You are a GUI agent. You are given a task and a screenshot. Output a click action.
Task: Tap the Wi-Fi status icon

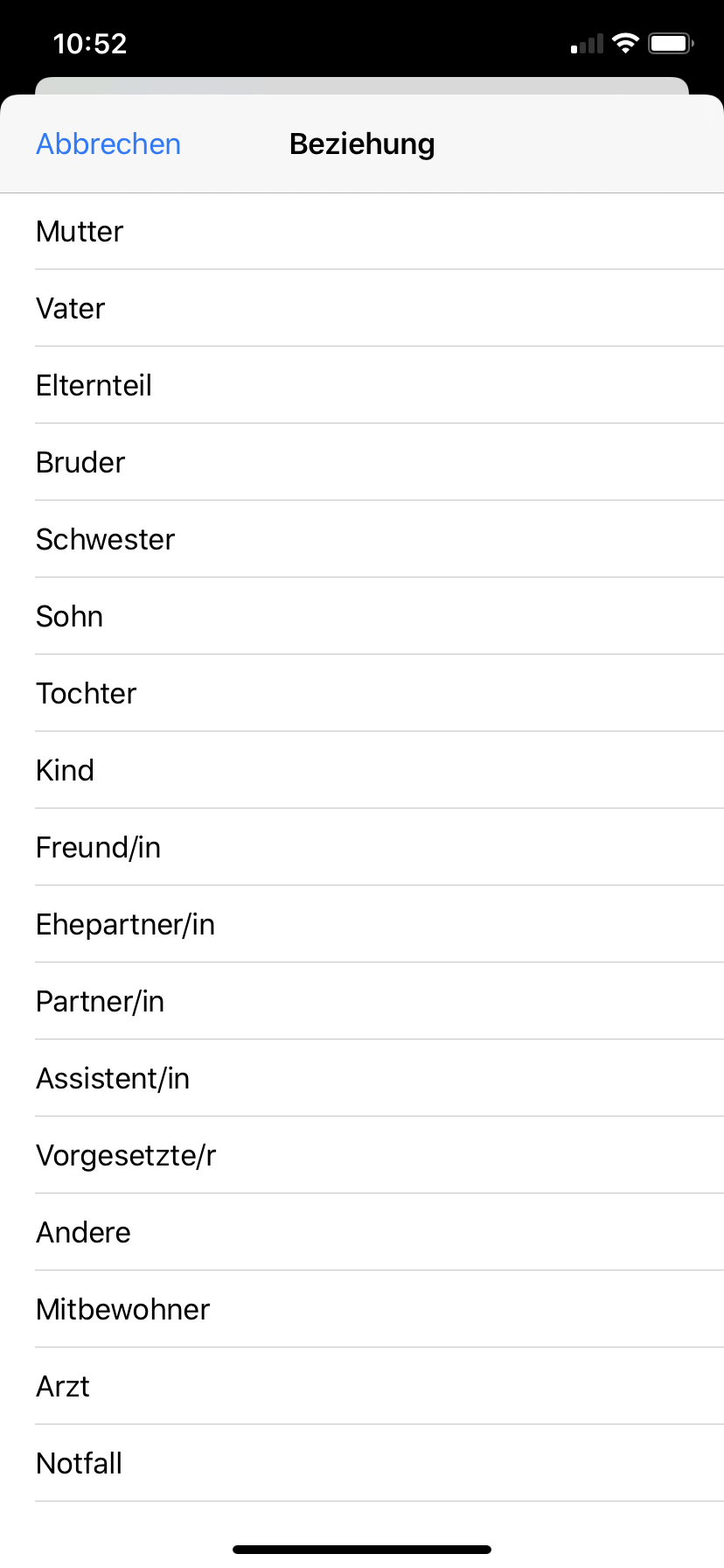pyautogui.click(x=625, y=43)
